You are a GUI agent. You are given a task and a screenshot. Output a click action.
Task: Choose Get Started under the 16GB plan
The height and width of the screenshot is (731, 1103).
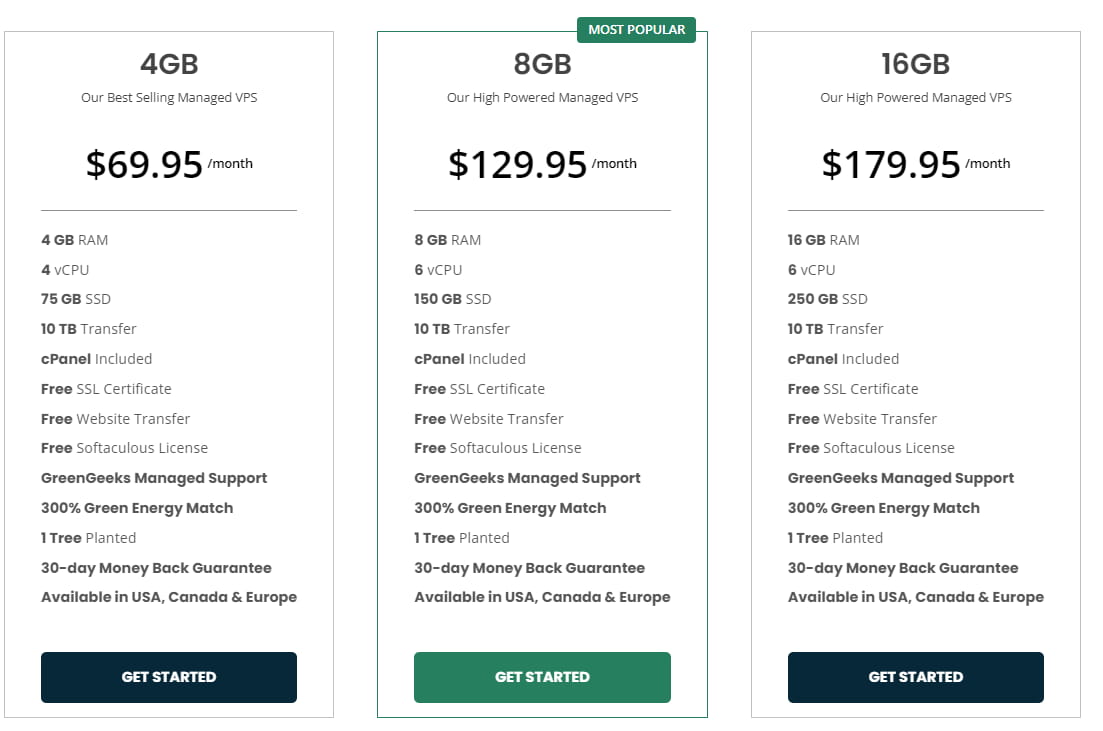[x=915, y=677]
